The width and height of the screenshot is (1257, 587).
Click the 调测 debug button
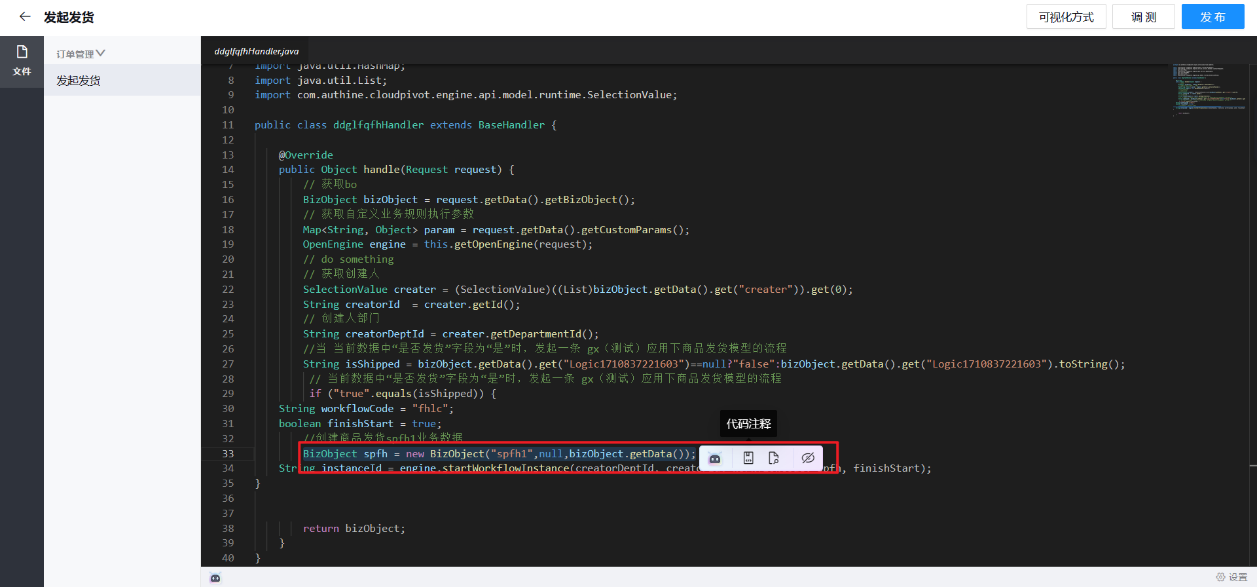coord(1144,17)
